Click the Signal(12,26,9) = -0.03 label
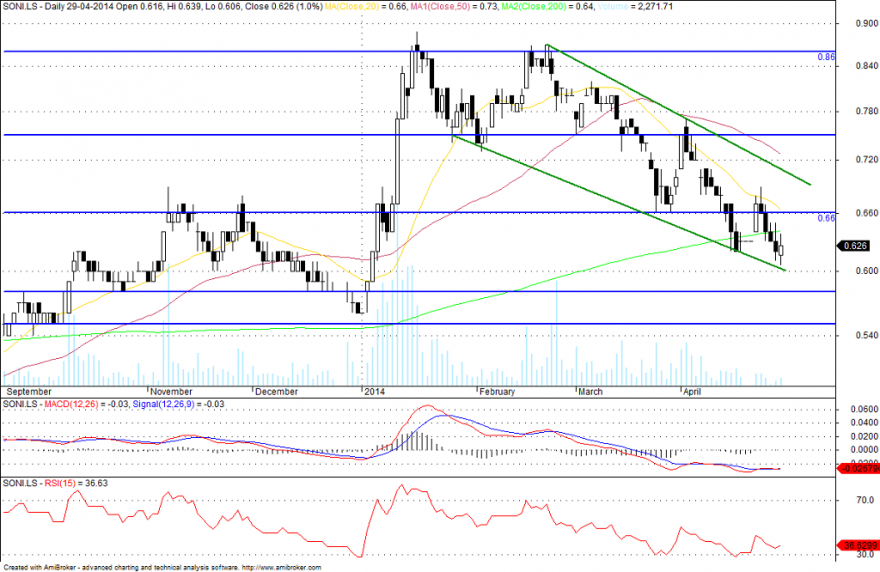Viewport: 880px width, 572px height. pyautogui.click(x=178, y=404)
